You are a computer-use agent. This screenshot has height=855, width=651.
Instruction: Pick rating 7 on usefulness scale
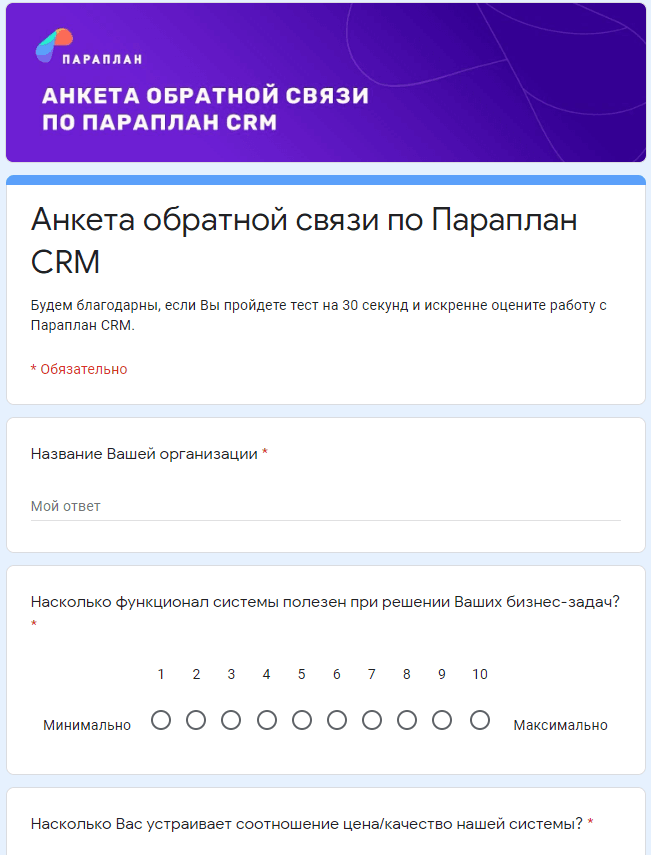(371, 720)
